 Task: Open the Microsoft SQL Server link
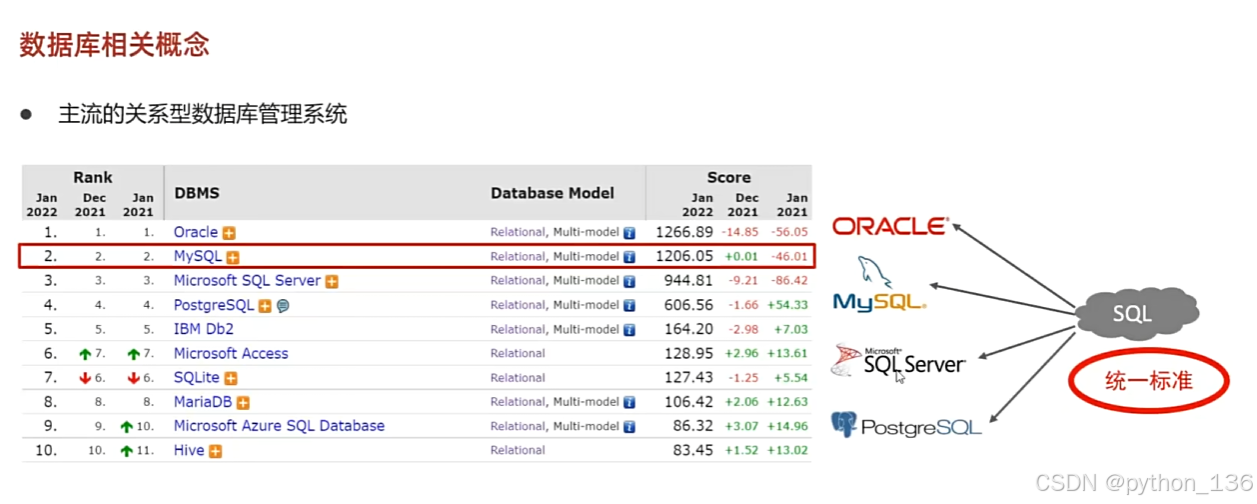[247, 281]
